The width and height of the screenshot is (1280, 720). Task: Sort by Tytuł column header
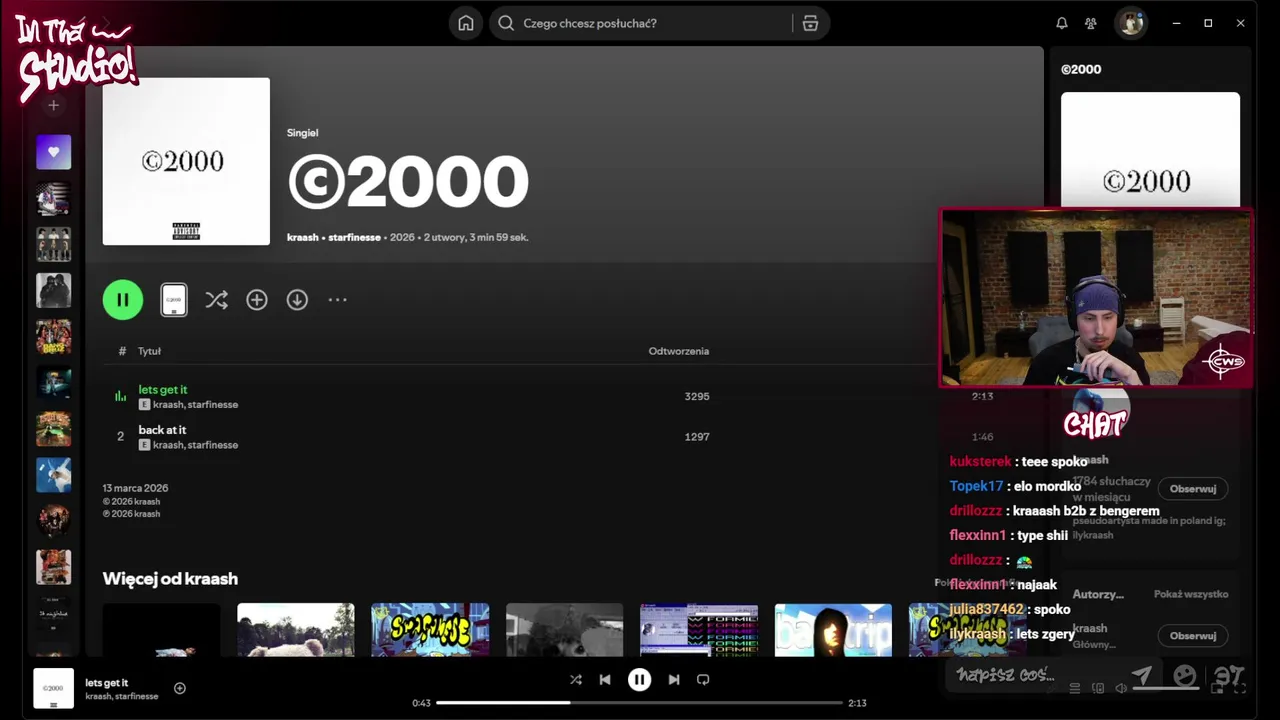(x=149, y=351)
